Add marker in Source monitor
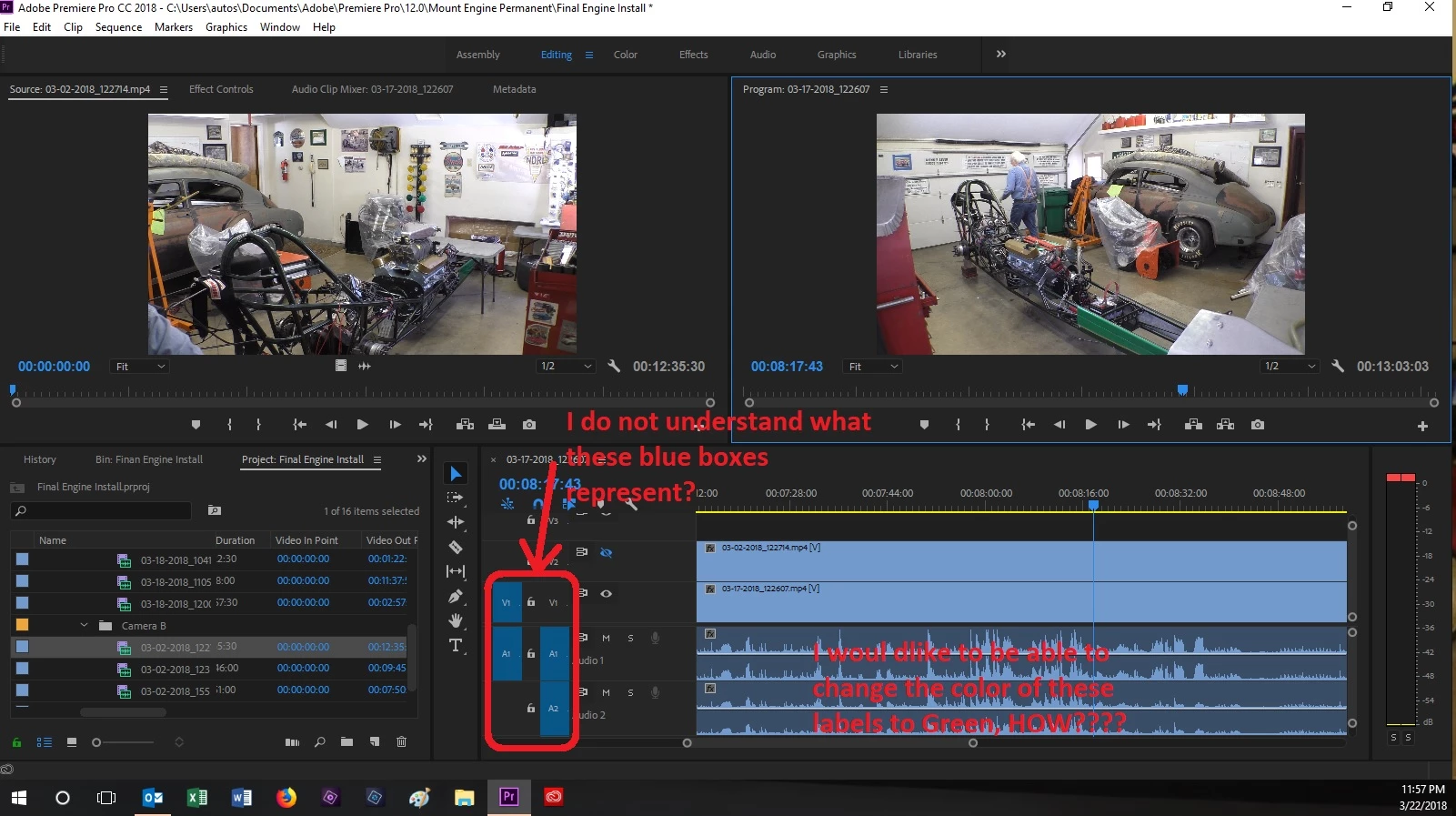 (196, 425)
